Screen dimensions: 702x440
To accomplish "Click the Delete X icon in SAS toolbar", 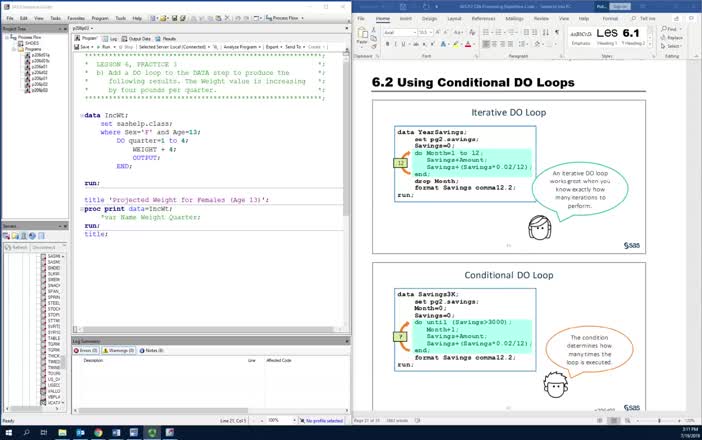I will tap(227, 18).
